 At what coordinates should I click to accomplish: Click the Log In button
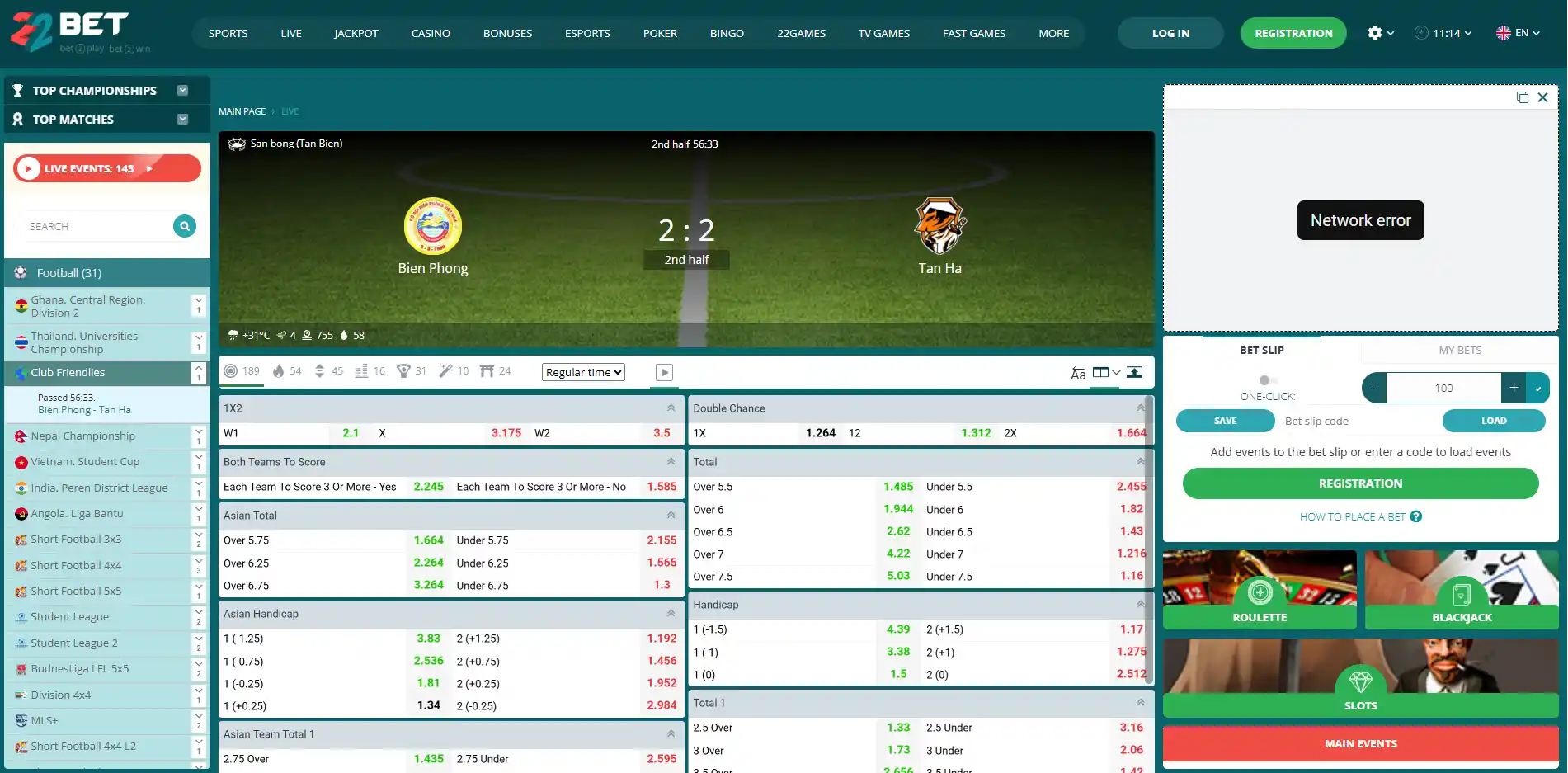coord(1170,33)
